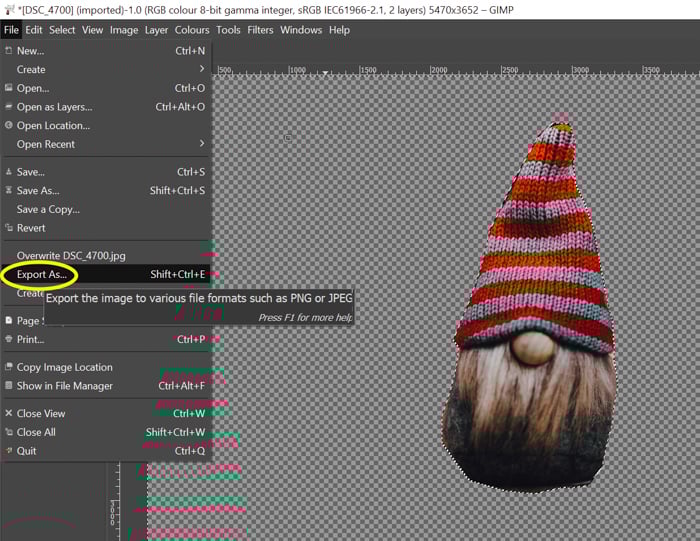
Task: Click the Shift+Ctrl+E shortcut text
Action: click(x=178, y=274)
